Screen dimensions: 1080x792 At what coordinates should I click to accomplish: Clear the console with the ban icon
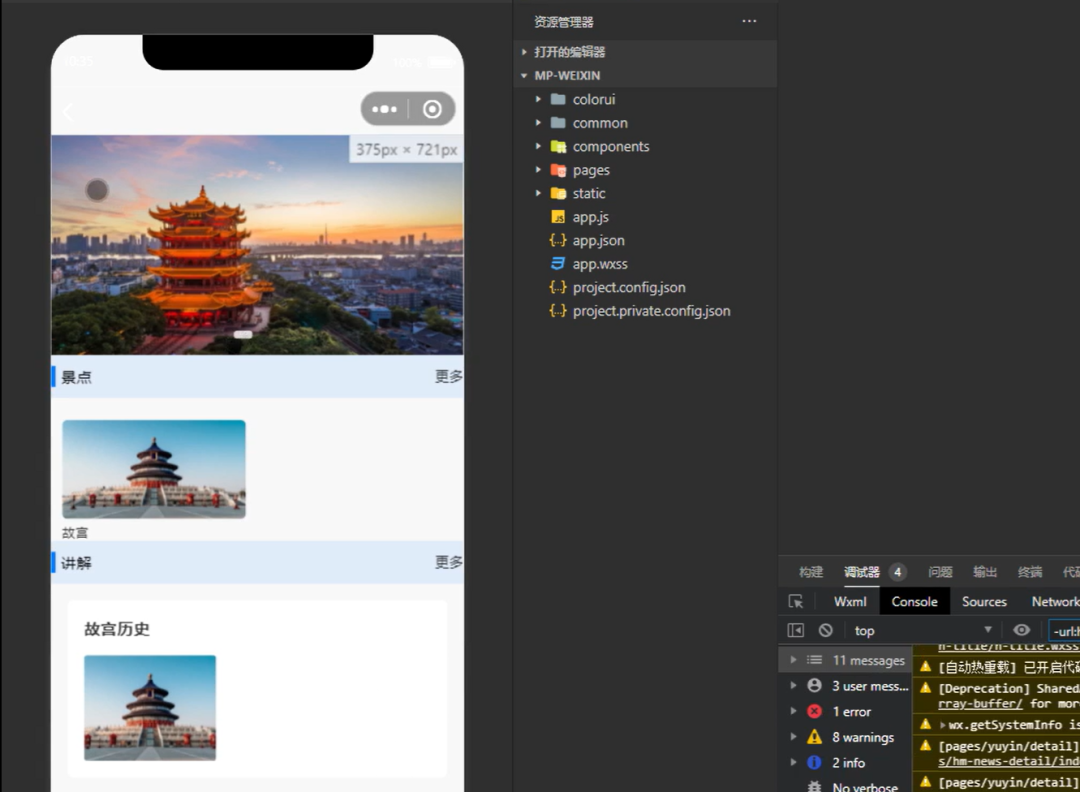pos(826,630)
